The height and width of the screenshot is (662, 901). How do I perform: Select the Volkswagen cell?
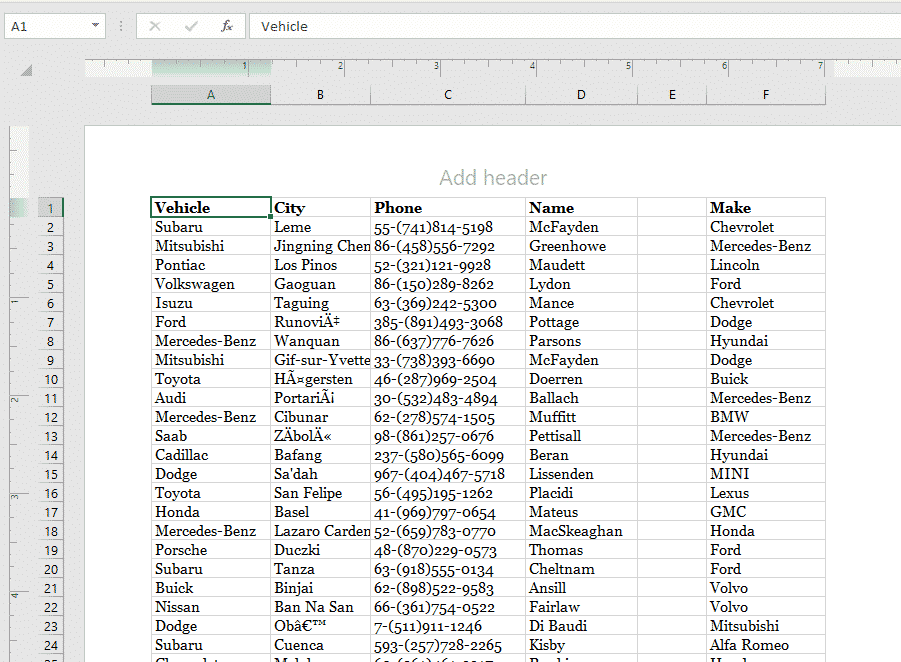pyautogui.click(x=211, y=284)
